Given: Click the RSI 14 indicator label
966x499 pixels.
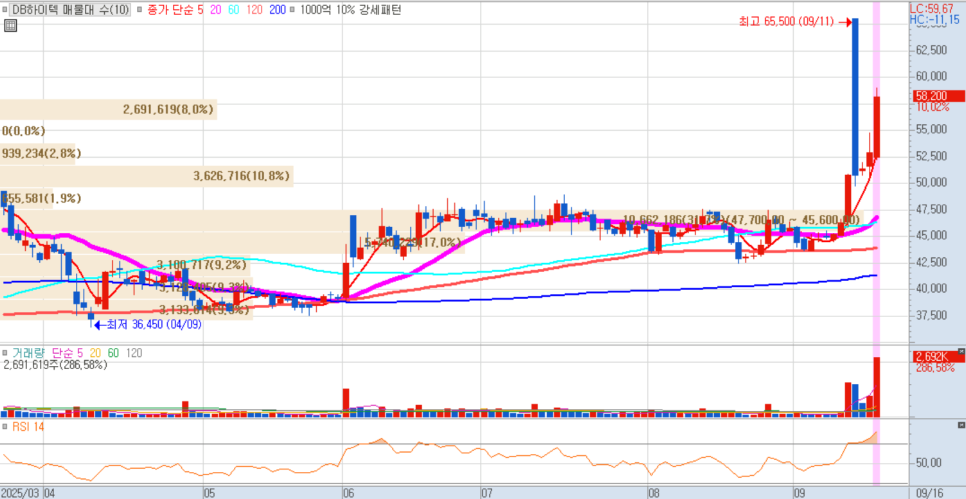Looking at the screenshot, I should pyautogui.click(x=28, y=427).
